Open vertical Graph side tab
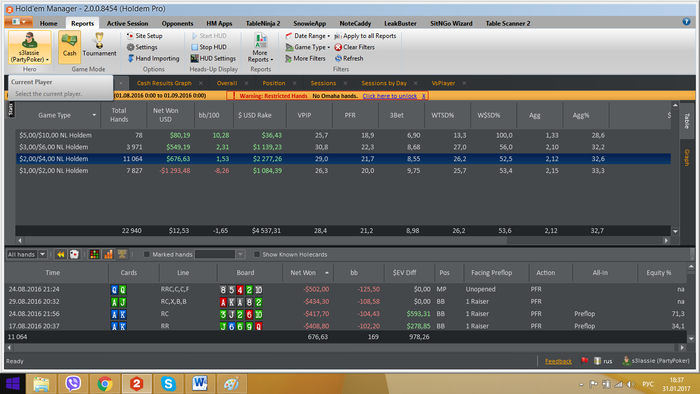The width and height of the screenshot is (700, 394). click(x=687, y=157)
